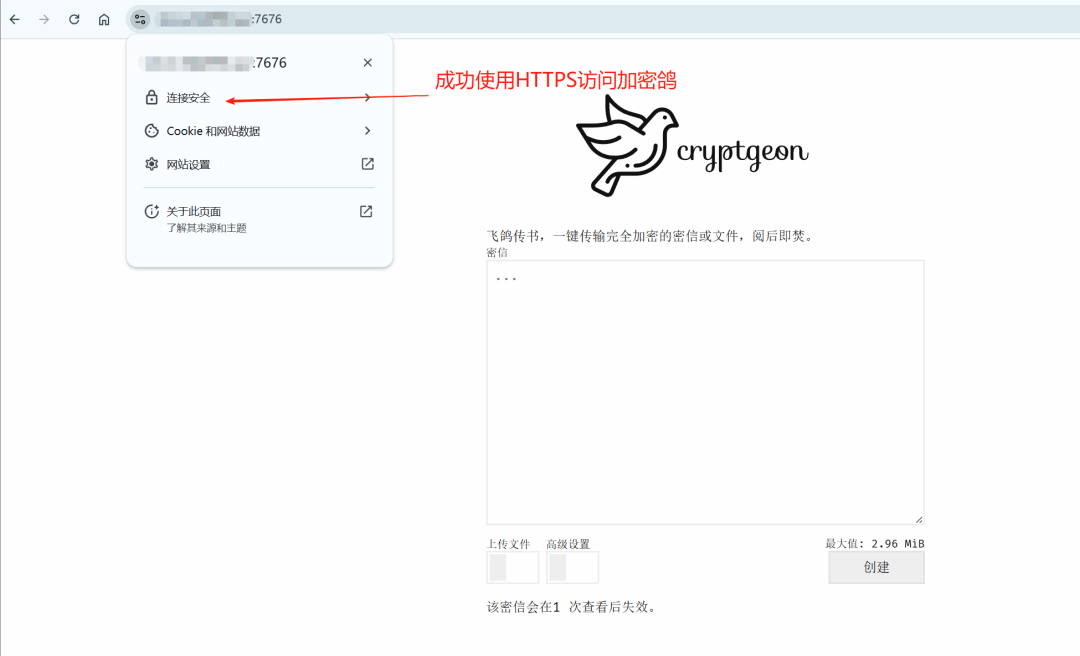Open the home page via the home icon
The width and height of the screenshot is (1080, 656).
[104, 19]
